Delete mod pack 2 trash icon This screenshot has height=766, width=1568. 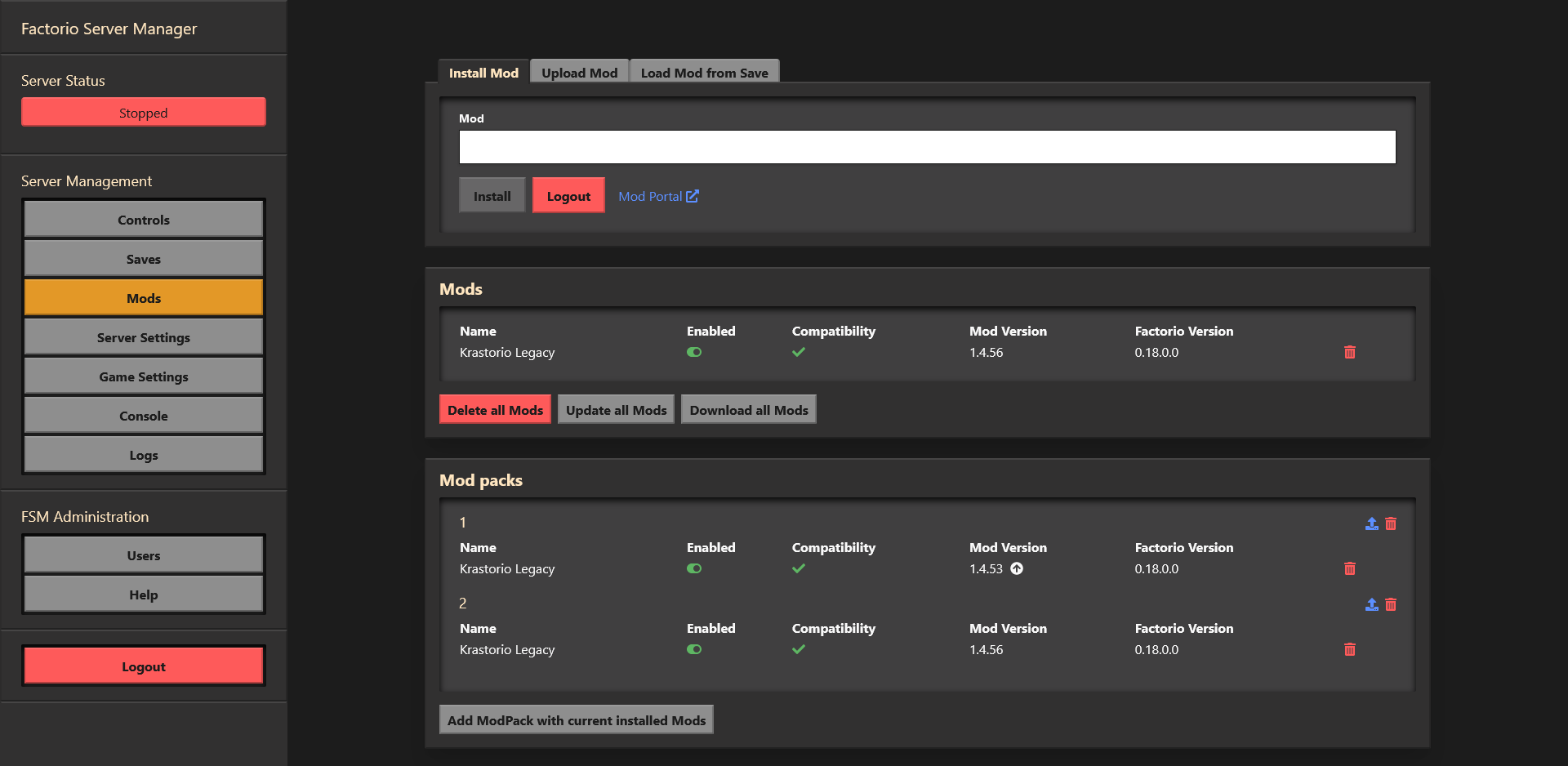coord(1391,604)
